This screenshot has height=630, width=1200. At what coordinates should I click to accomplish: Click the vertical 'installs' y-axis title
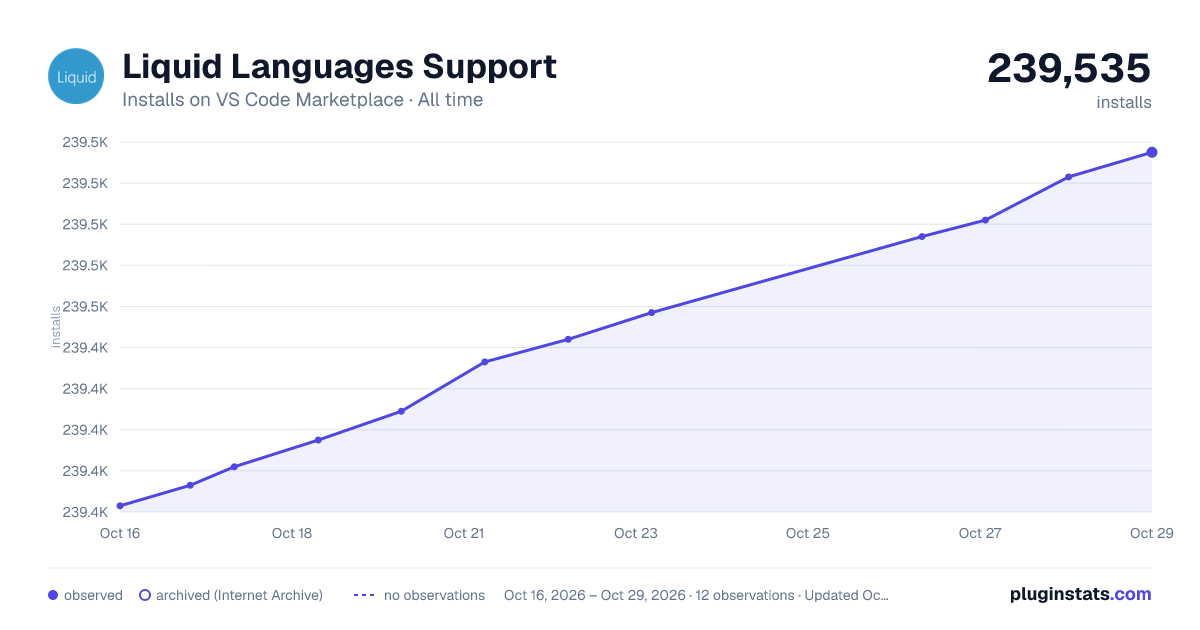point(56,327)
